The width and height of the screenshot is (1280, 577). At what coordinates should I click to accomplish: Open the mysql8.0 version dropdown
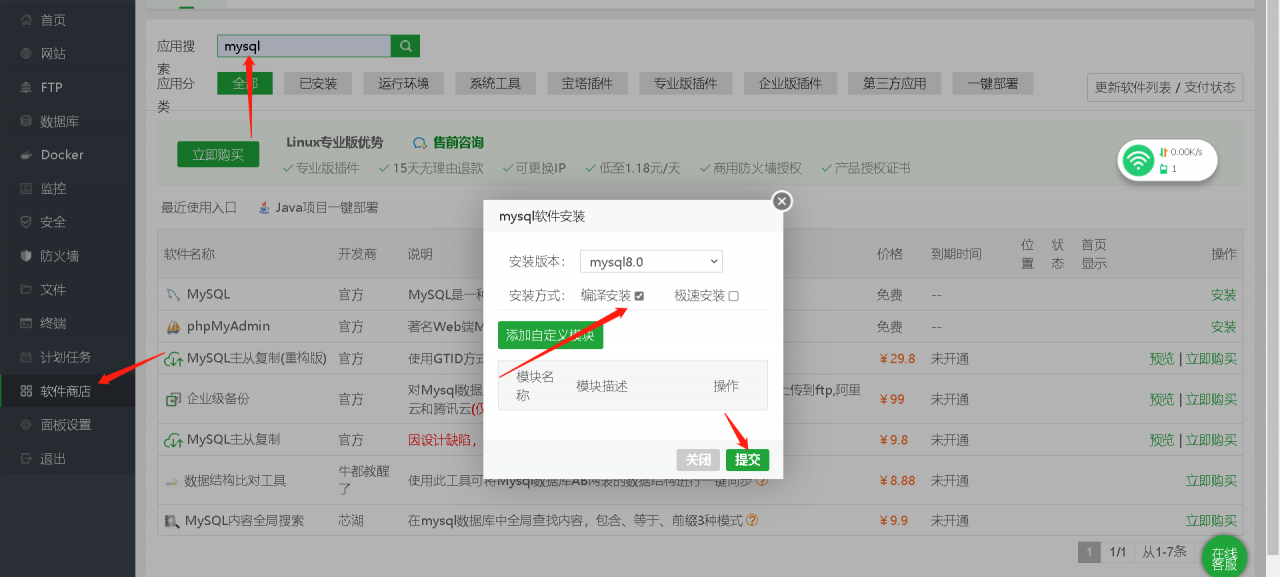(x=651, y=261)
